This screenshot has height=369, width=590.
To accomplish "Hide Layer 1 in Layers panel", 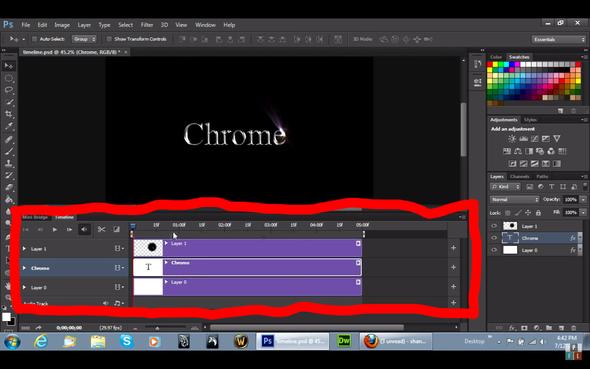I will (x=494, y=226).
